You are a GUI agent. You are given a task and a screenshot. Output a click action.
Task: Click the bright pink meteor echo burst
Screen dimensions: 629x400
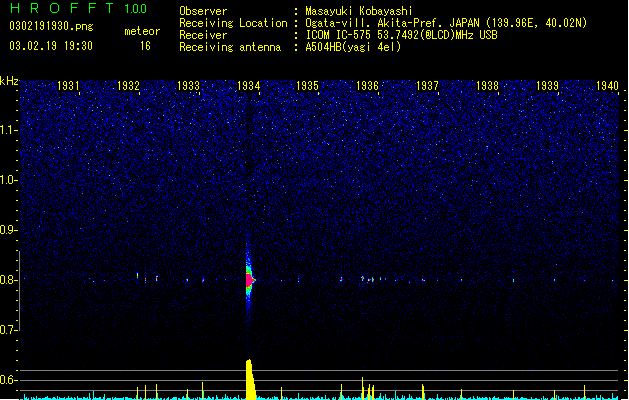click(250, 280)
